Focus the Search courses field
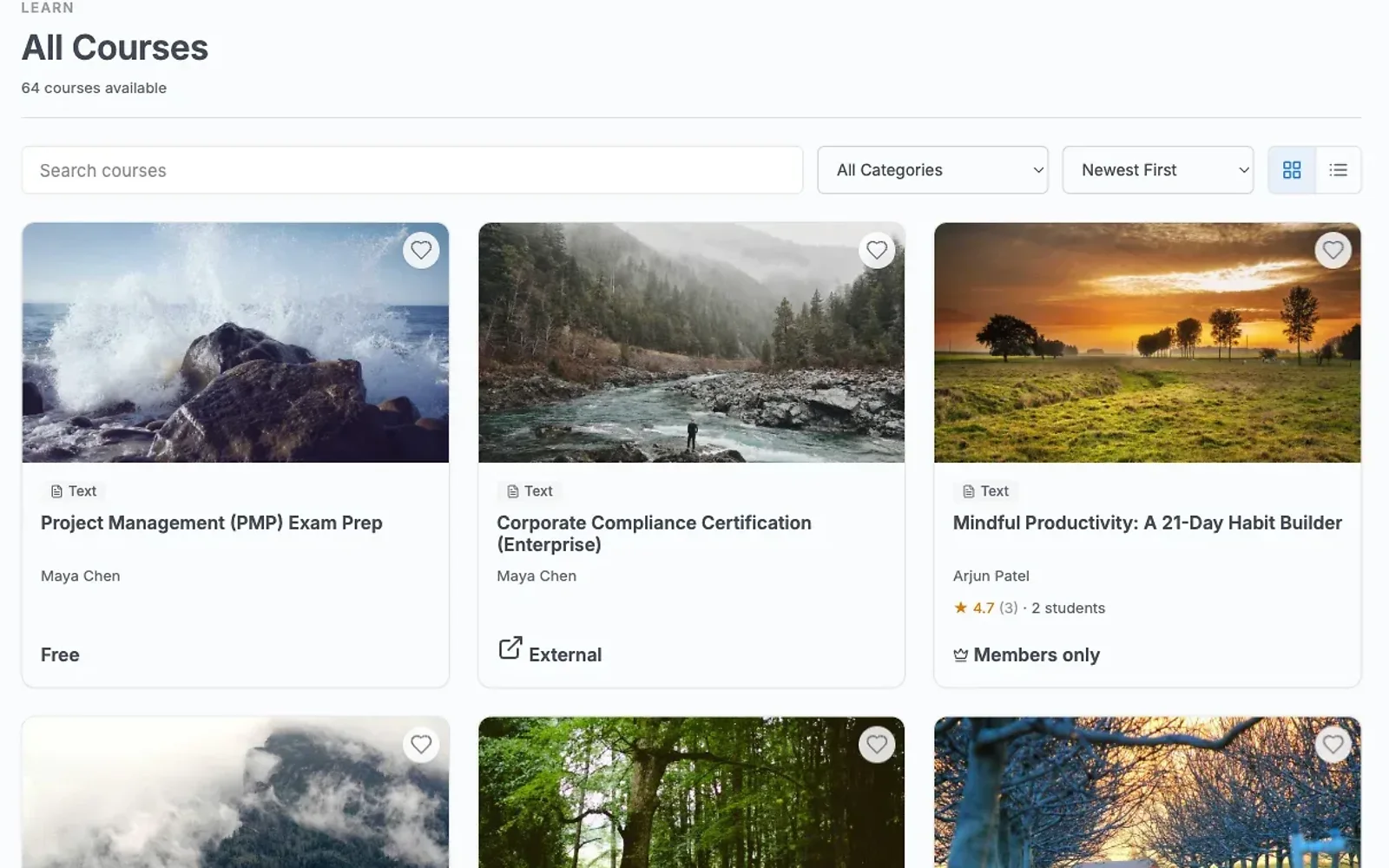Image resolution: width=1389 pixels, height=868 pixels. coord(412,170)
